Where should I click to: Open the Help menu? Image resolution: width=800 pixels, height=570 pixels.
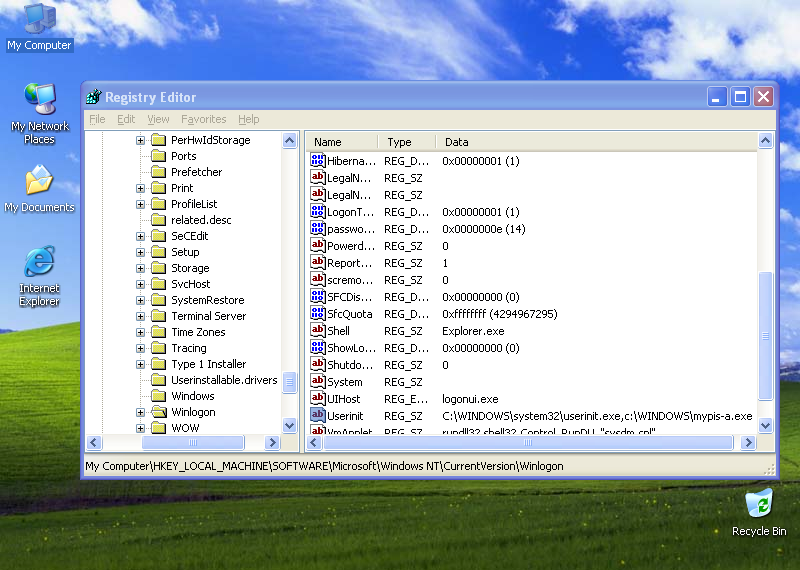point(248,119)
